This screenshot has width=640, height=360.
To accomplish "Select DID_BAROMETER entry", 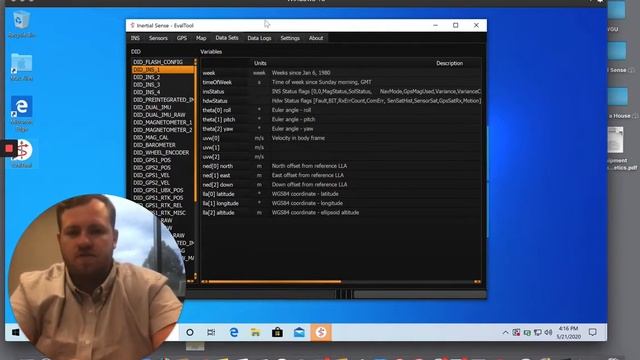I will (x=162, y=145).
